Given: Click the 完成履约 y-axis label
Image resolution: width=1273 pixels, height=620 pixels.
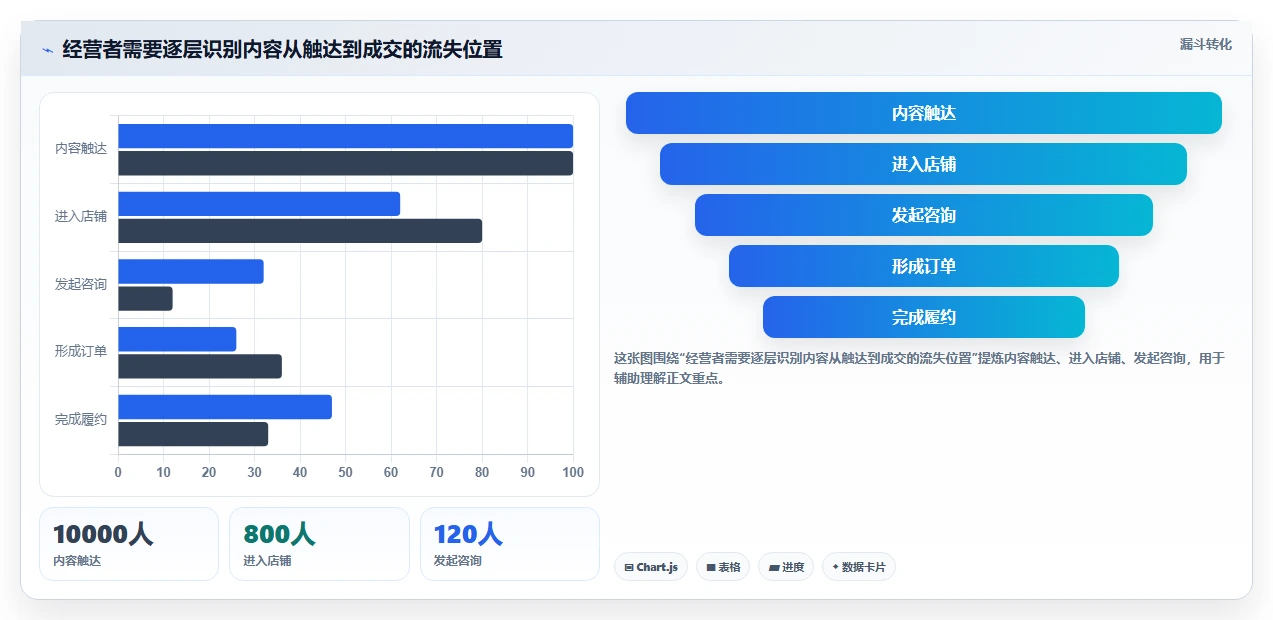Looking at the screenshot, I should coord(81,419).
